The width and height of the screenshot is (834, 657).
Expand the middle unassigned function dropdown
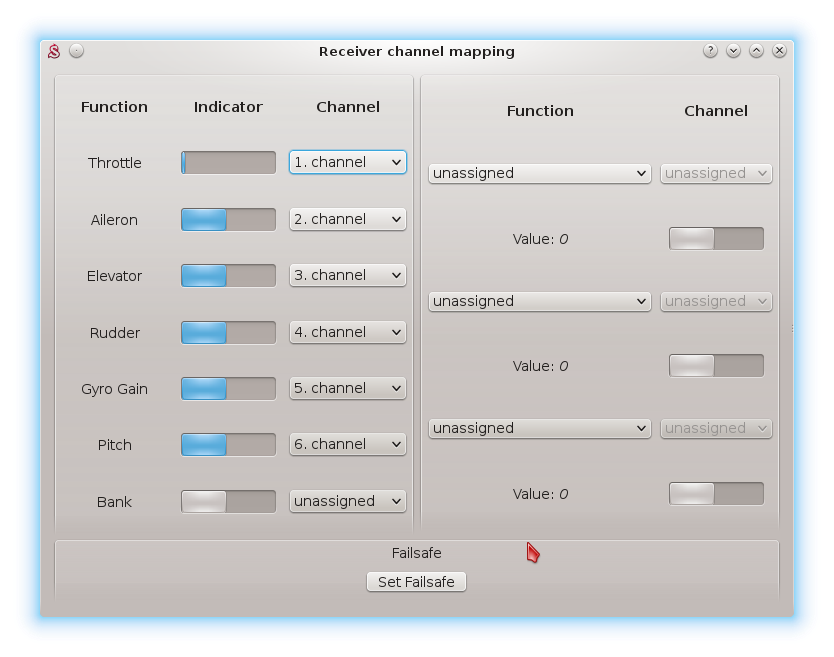pyautogui.click(x=540, y=301)
